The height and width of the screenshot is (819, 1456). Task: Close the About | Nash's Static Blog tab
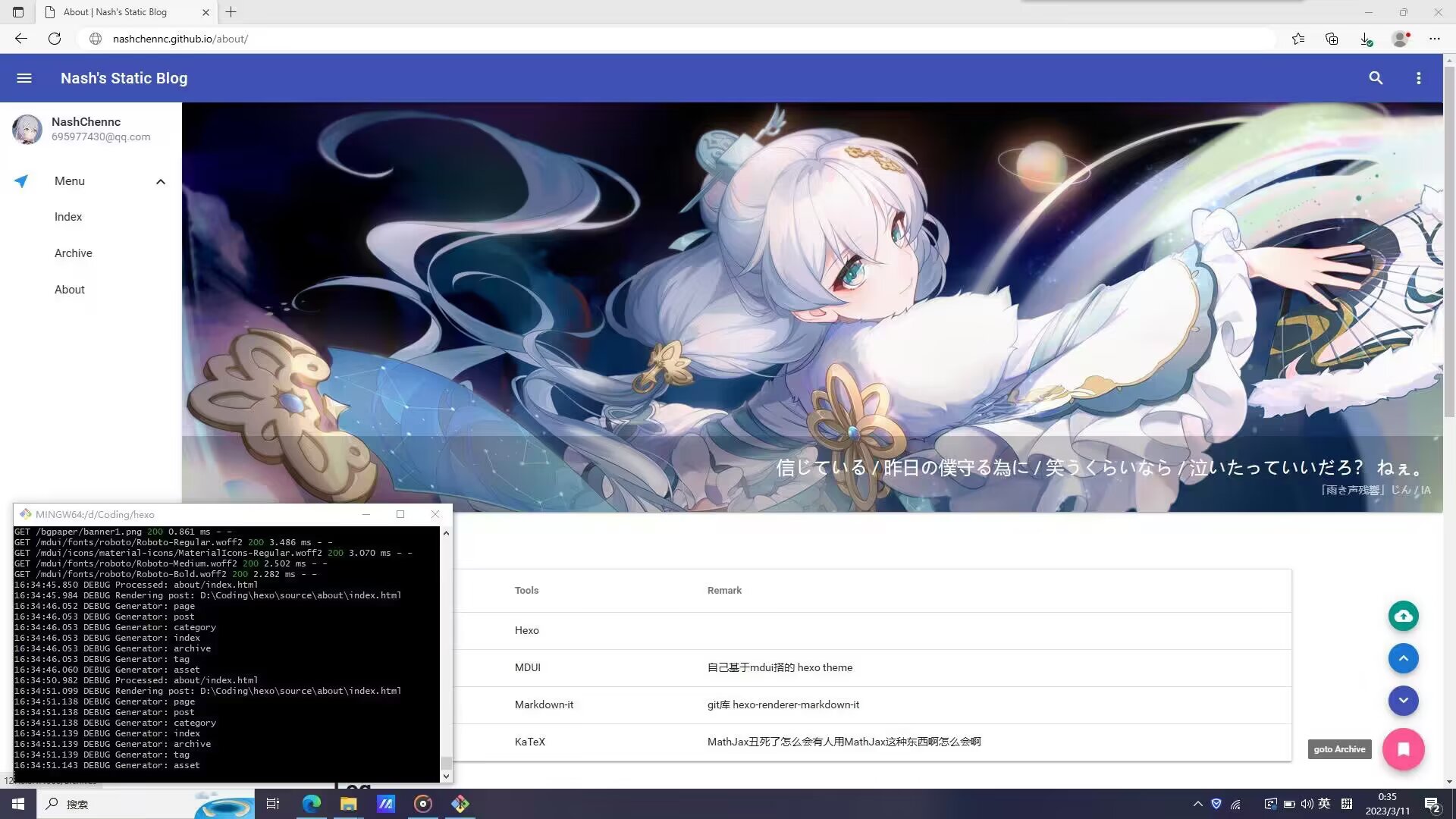(206, 12)
